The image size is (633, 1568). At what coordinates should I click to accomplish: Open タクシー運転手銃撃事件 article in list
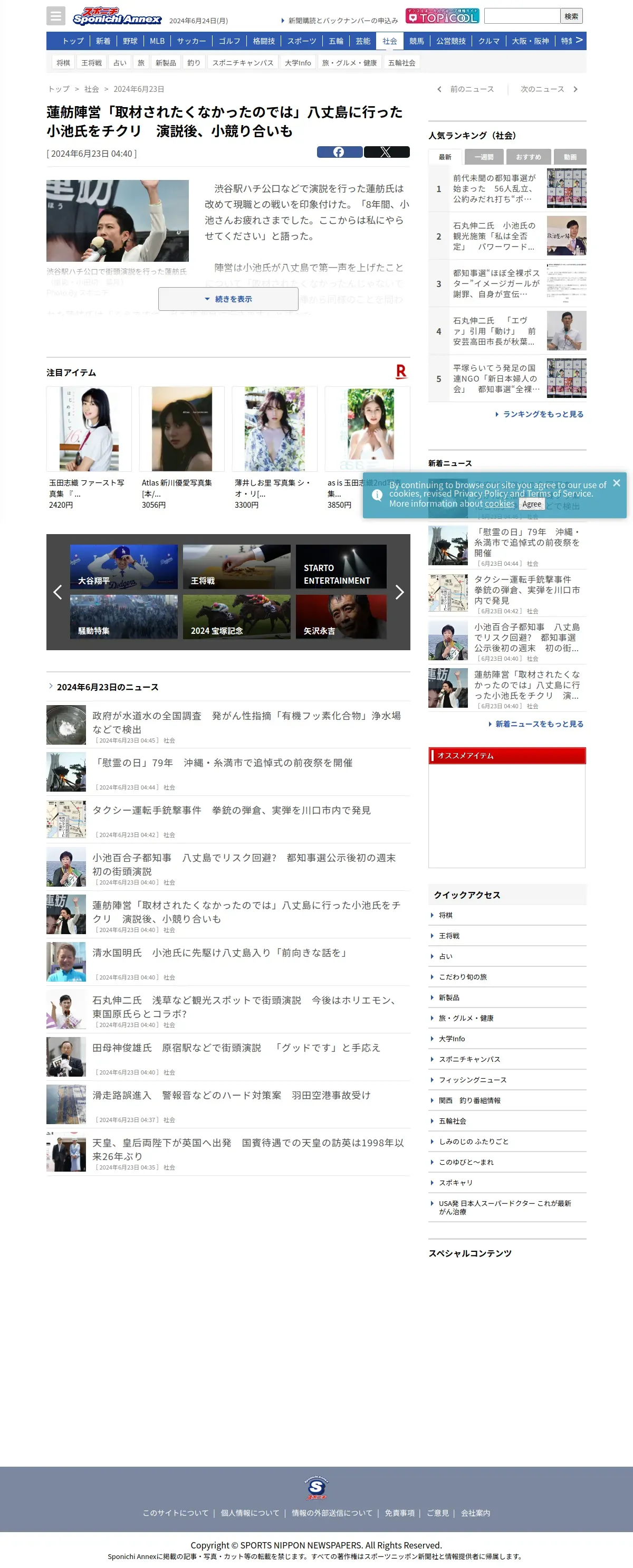pos(228,820)
